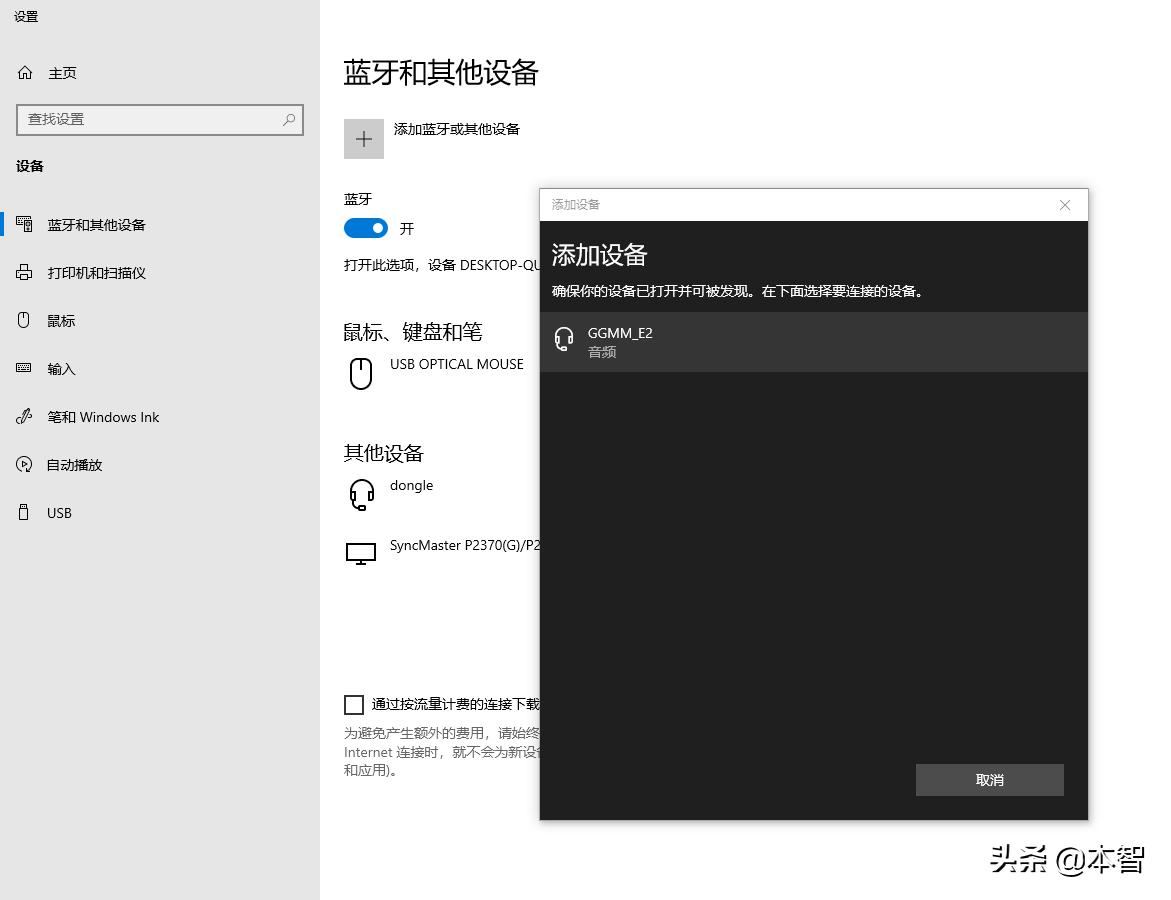Click 添加蓝牙或其他设备 label
The width and height of the screenshot is (1171, 900).
pyautogui.click(x=457, y=129)
